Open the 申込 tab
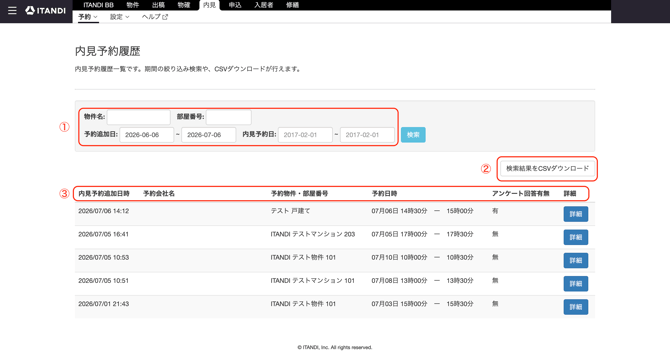The image size is (670, 363). pyautogui.click(x=235, y=5)
